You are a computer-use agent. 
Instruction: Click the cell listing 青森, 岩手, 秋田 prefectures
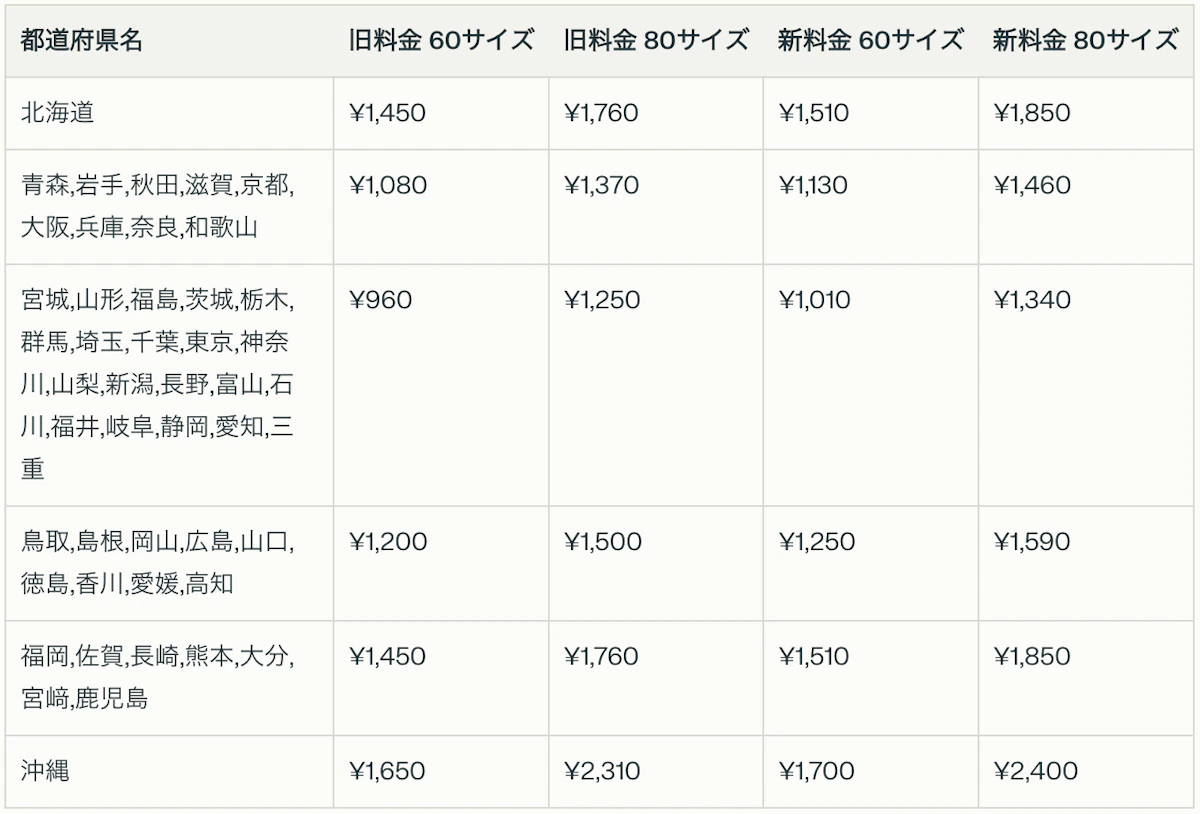[157, 206]
